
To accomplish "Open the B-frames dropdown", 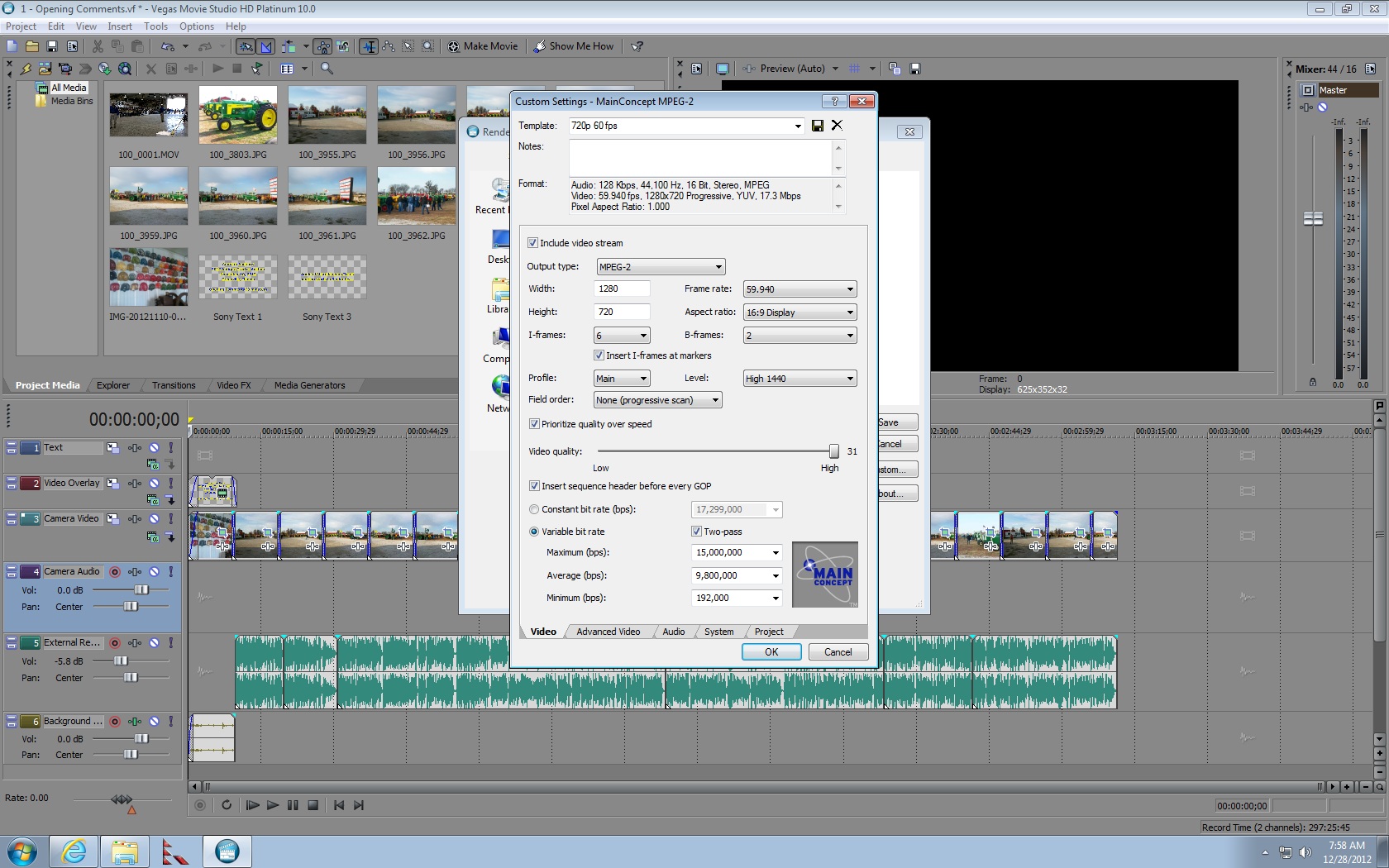I will (x=800, y=336).
